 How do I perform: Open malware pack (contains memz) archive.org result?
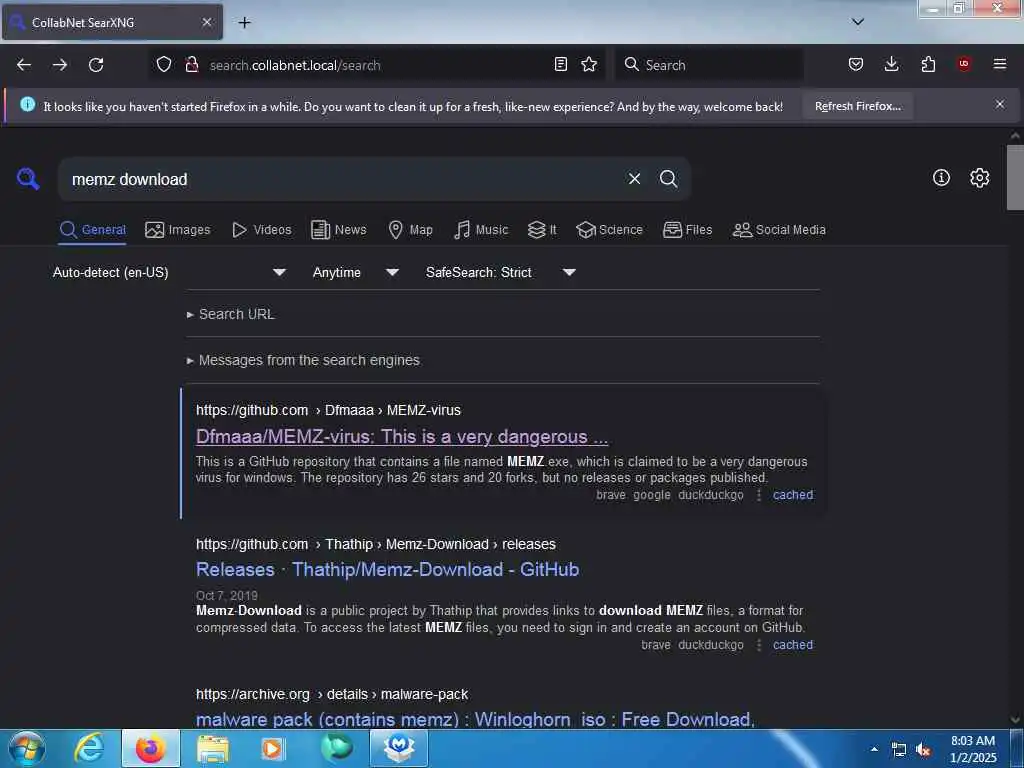click(475, 720)
